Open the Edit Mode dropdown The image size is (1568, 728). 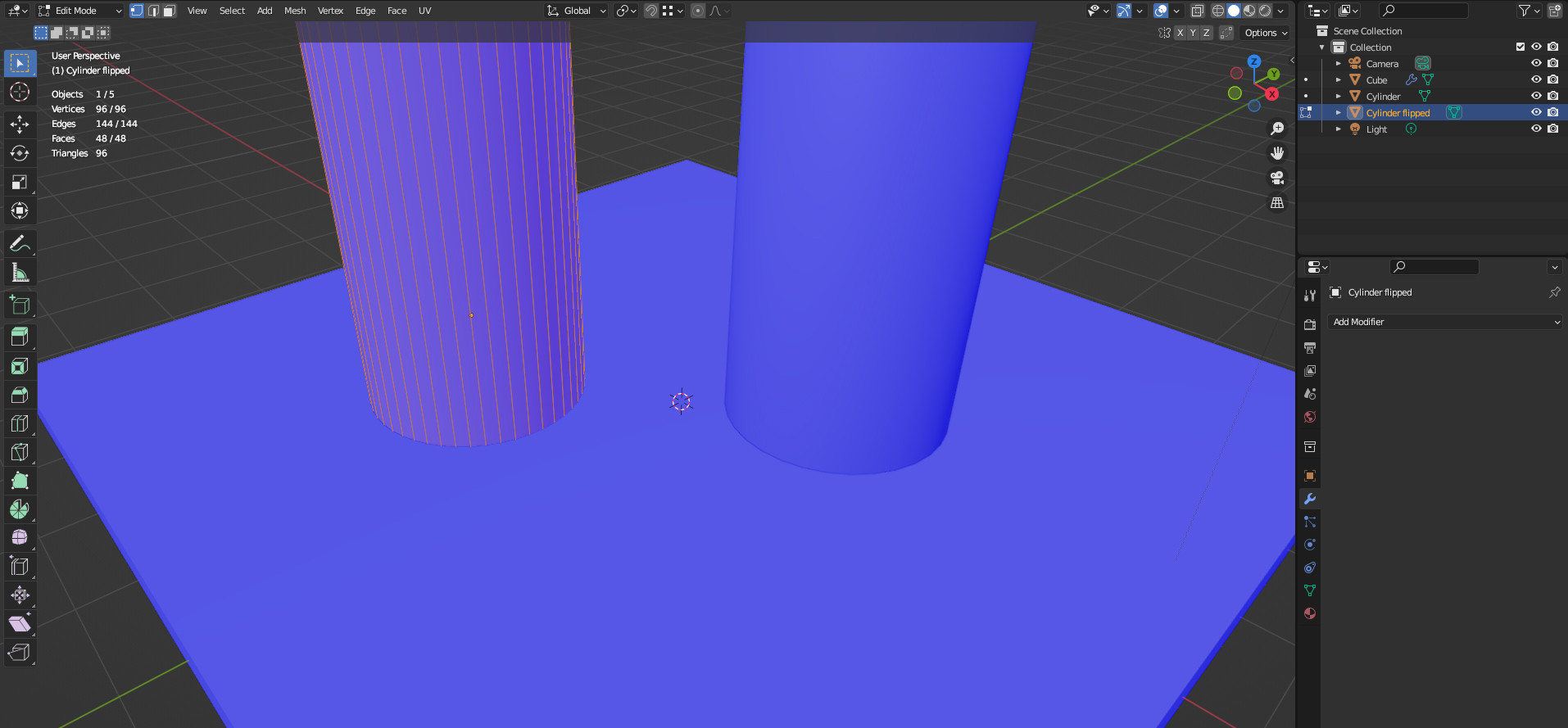click(x=80, y=11)
